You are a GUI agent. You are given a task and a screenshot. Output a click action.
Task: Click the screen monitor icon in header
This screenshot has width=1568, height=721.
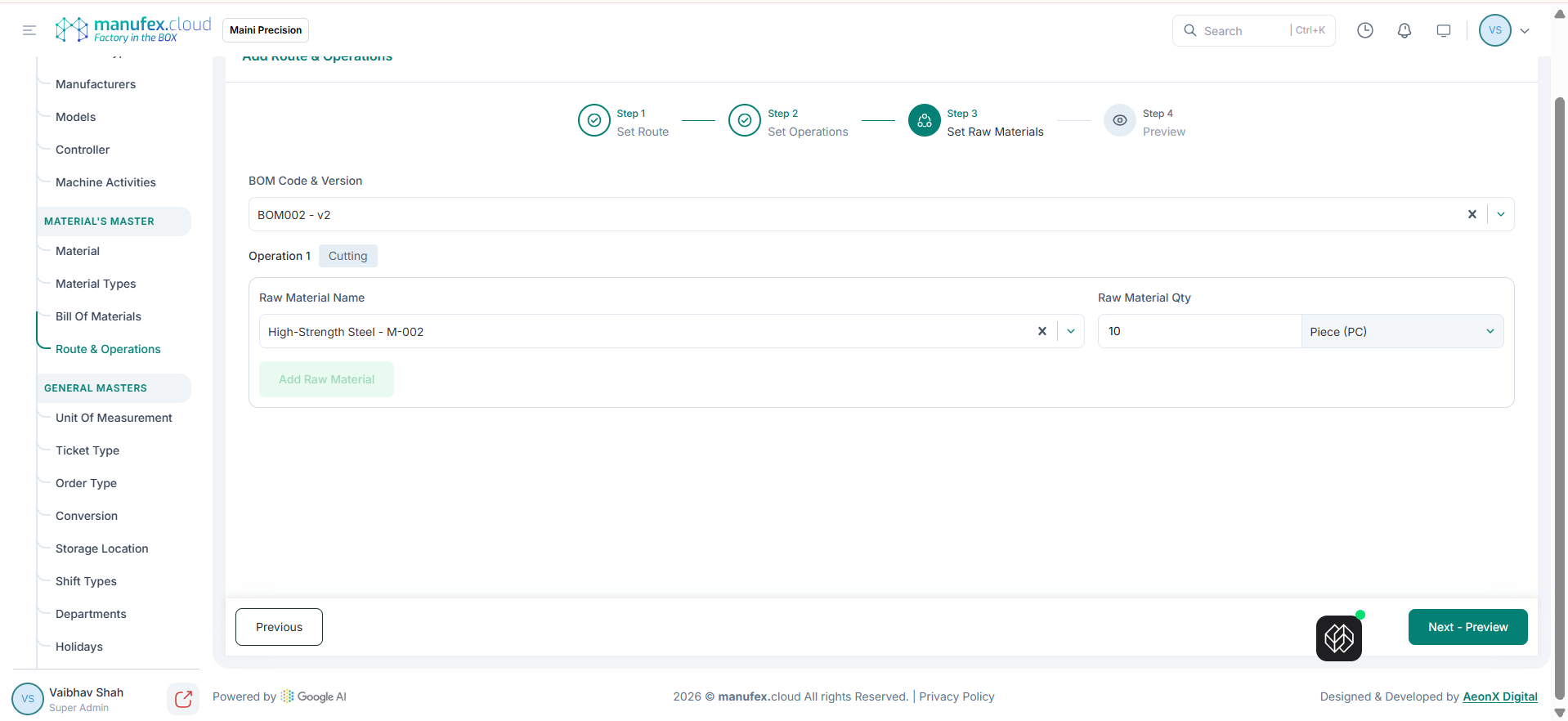point(1443,30)
